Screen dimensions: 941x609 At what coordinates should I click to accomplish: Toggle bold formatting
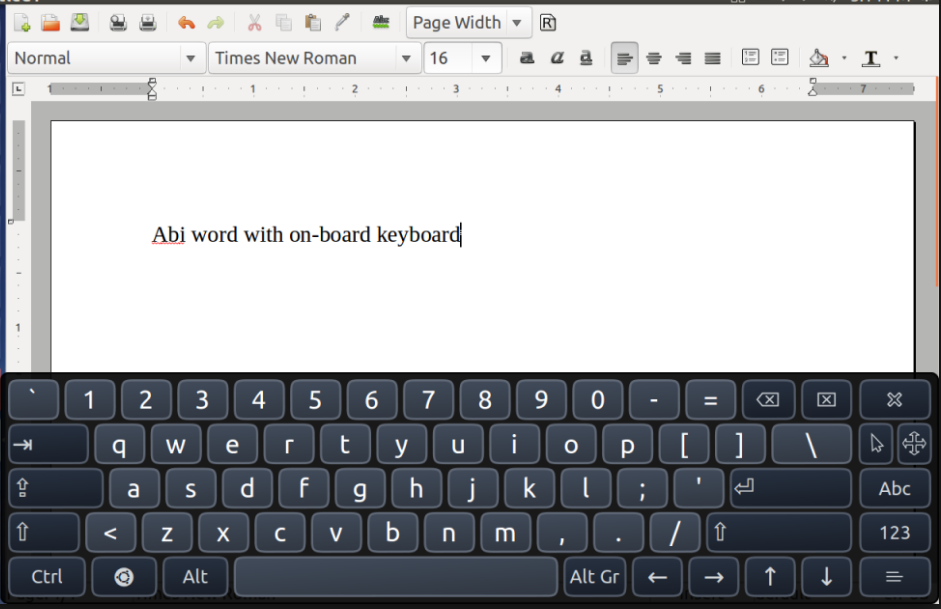point(527,58)
